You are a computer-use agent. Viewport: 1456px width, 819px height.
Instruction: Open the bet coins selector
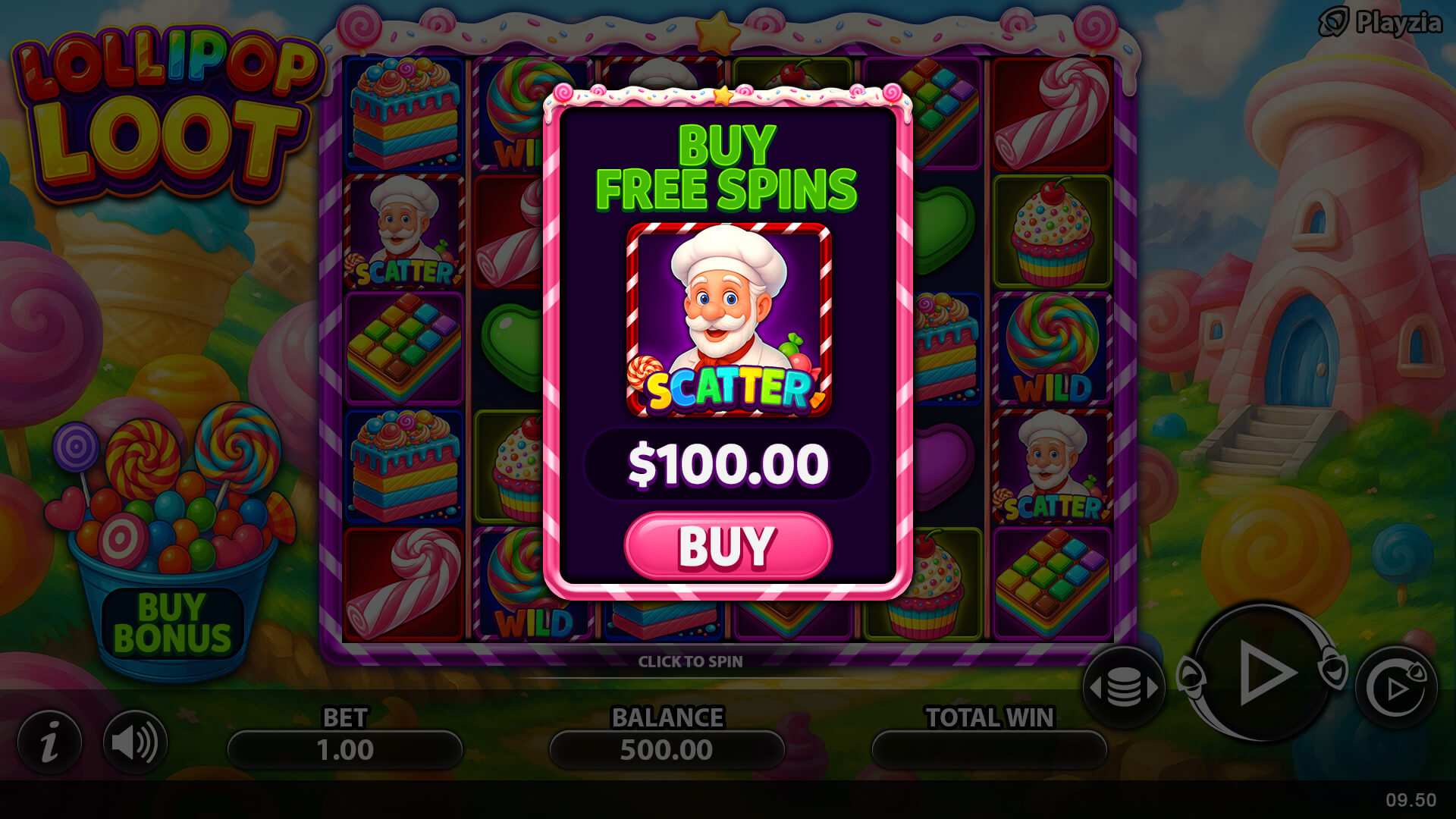point(1124,688)
